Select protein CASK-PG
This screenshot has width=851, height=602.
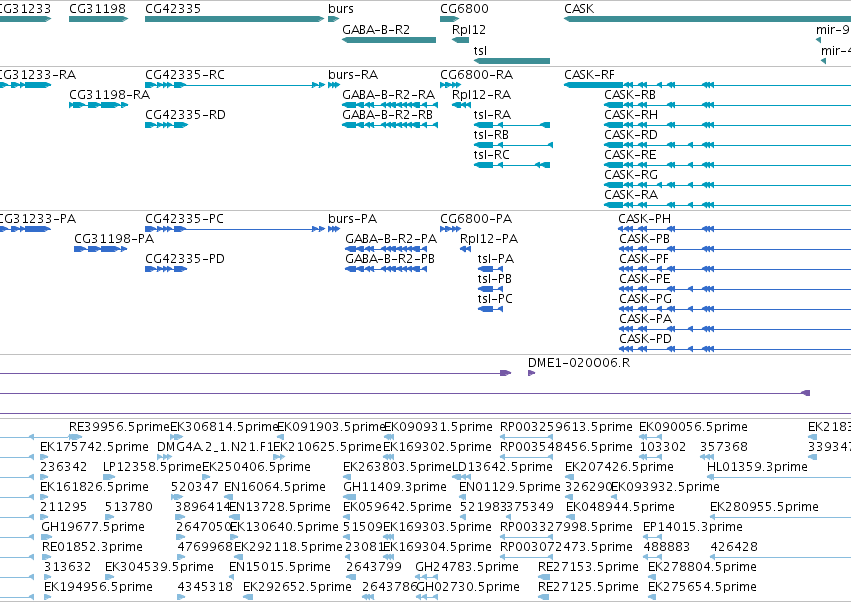(x=735, y=309)
